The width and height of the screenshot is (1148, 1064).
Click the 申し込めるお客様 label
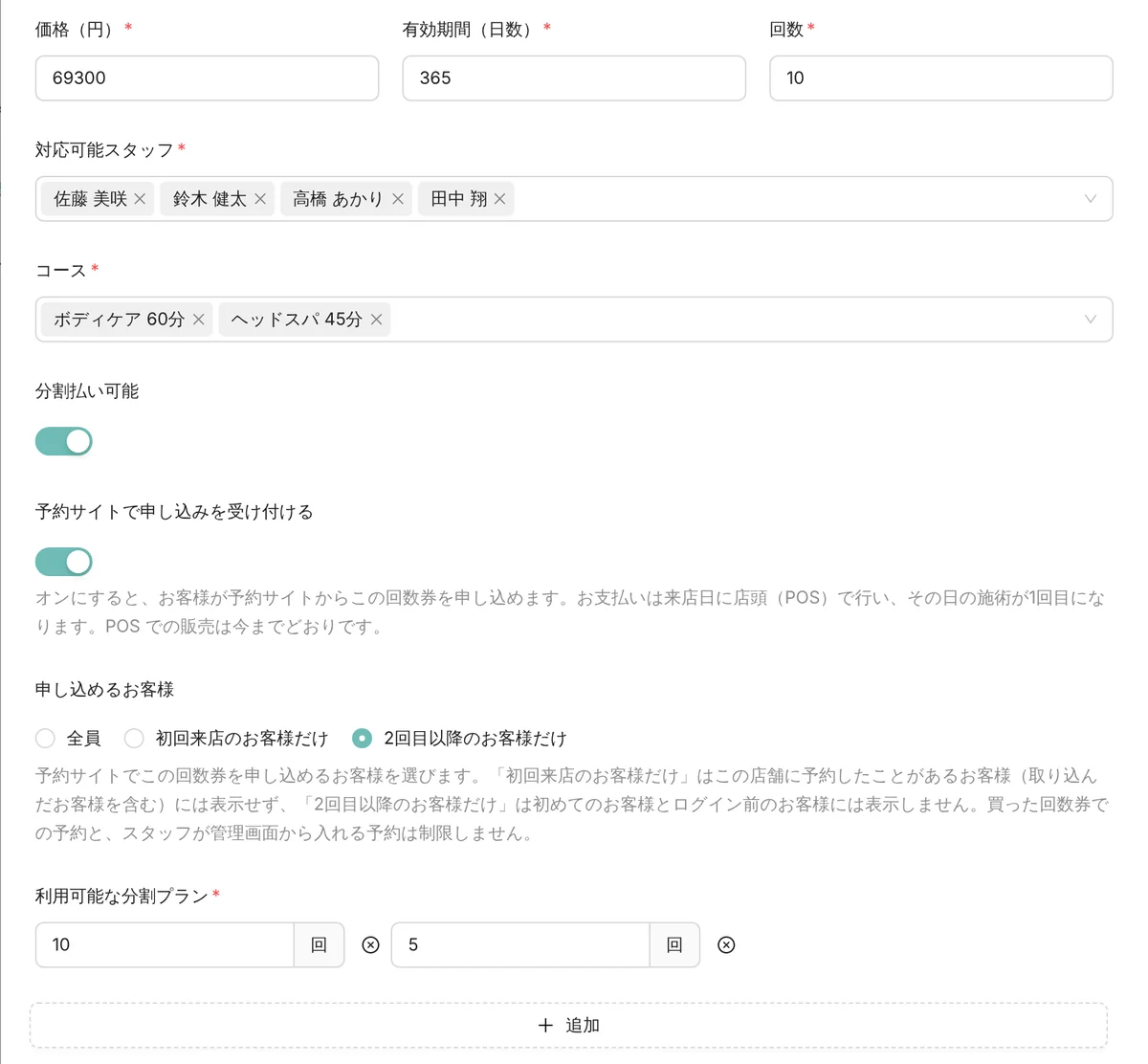104,690
